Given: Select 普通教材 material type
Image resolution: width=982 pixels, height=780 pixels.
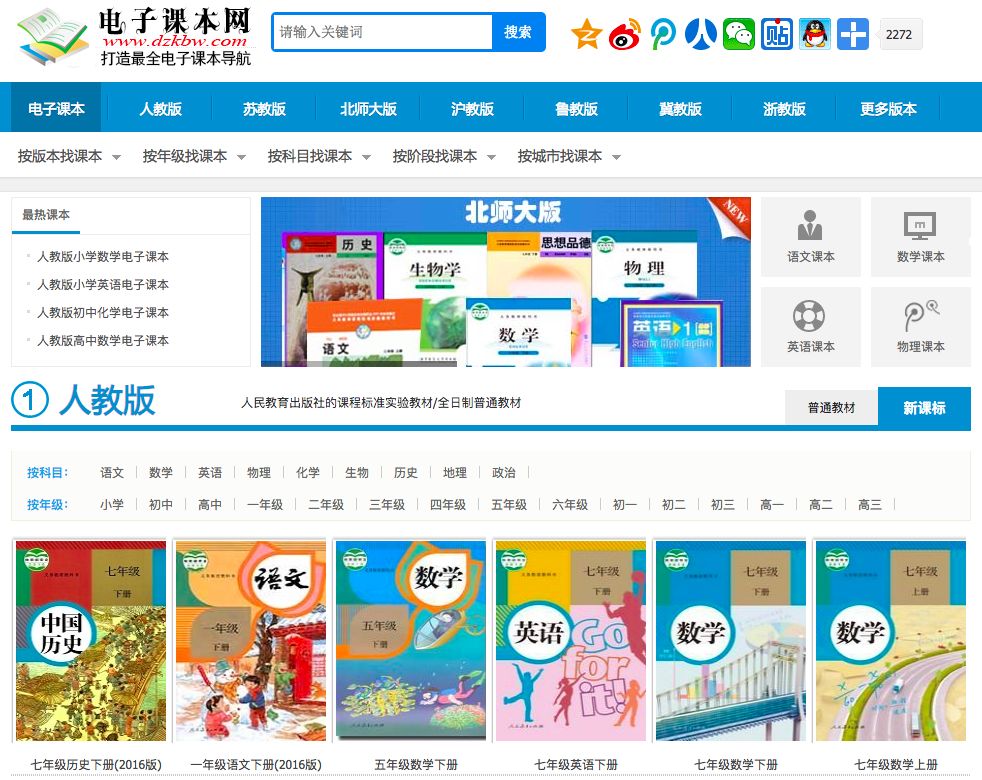Looking at the screenshot, I should coord(831,408).
